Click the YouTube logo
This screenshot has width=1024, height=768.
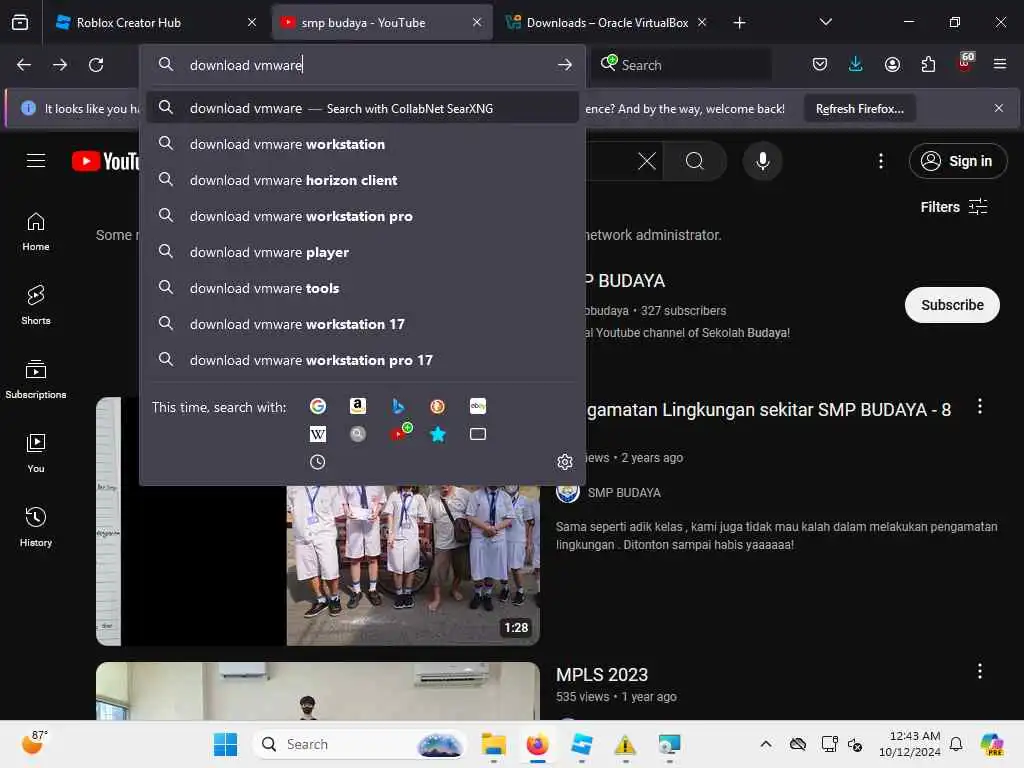105,161
